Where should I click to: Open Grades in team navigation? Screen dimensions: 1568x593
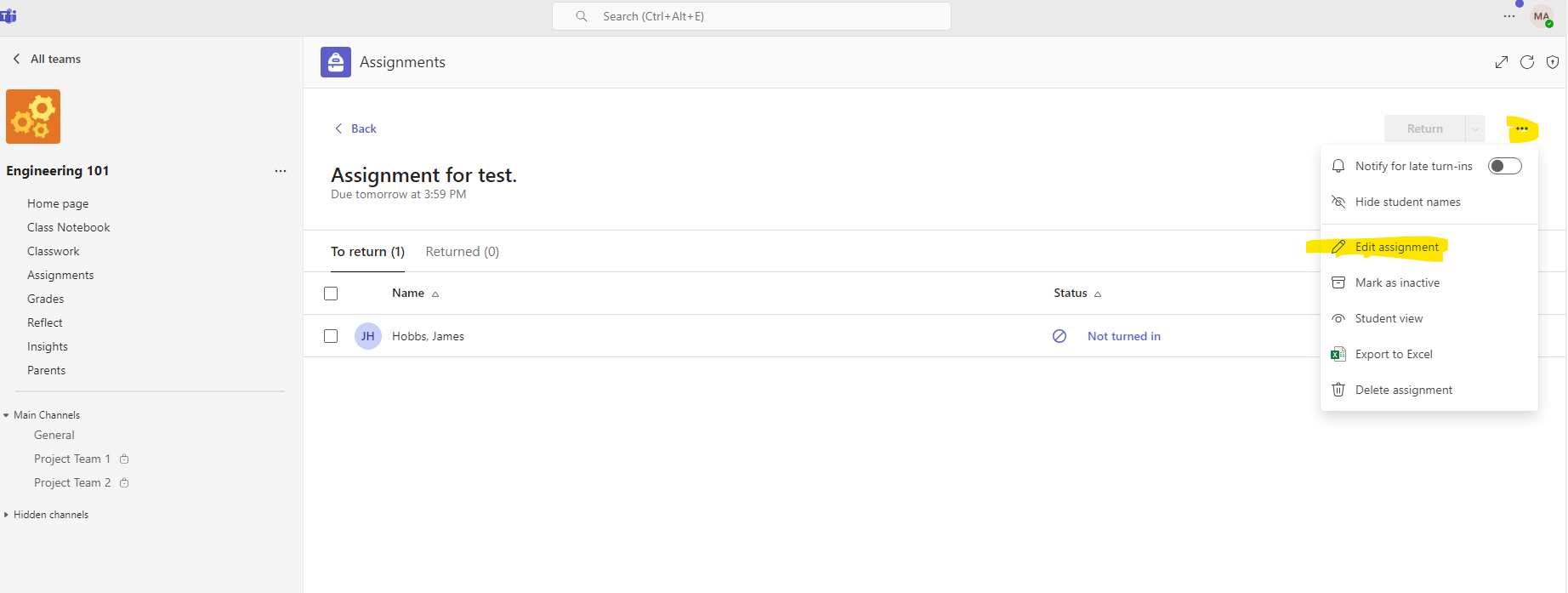[x=46, y=299]
